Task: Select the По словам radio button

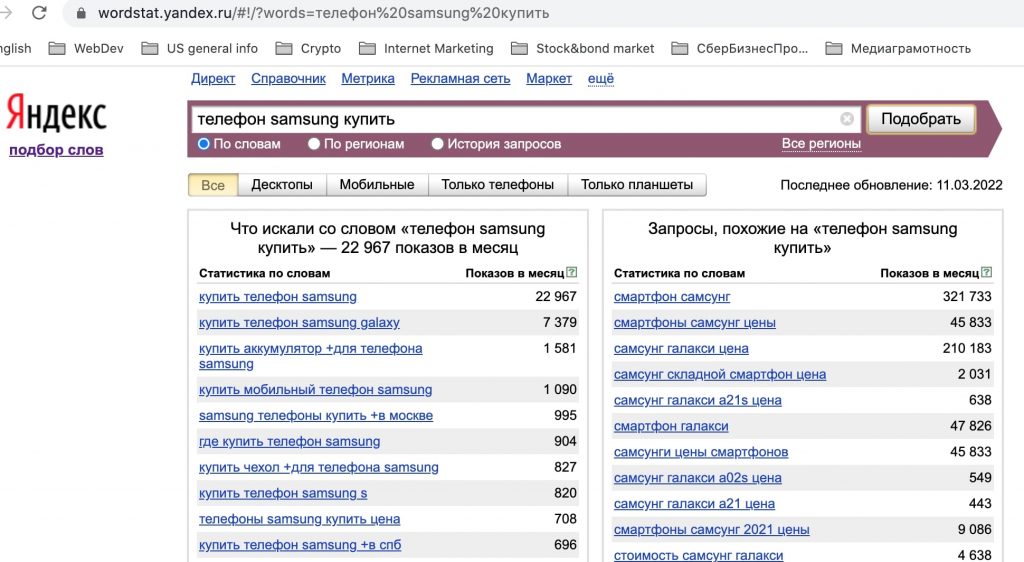Action: pyautogui.click(x=203, y=144)
